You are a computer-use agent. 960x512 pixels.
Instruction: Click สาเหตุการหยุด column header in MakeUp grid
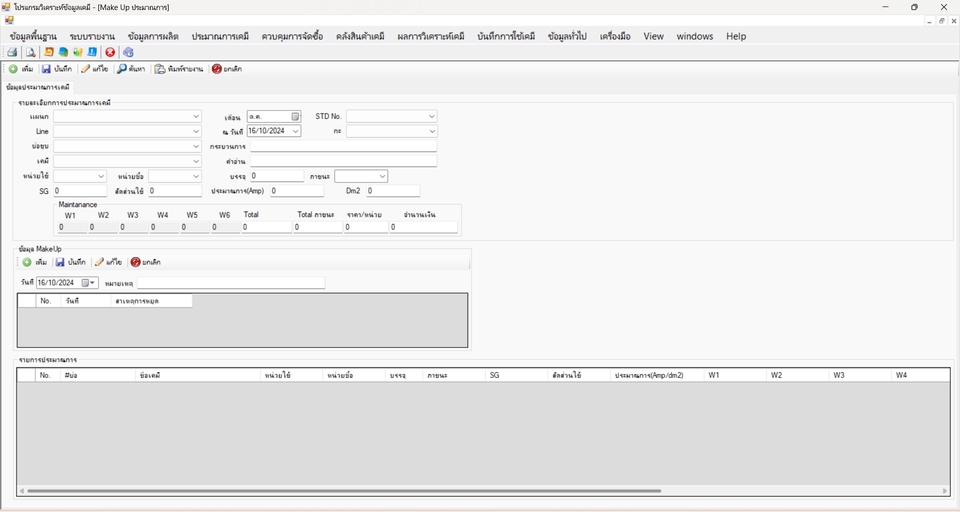[x=152, y=301]
